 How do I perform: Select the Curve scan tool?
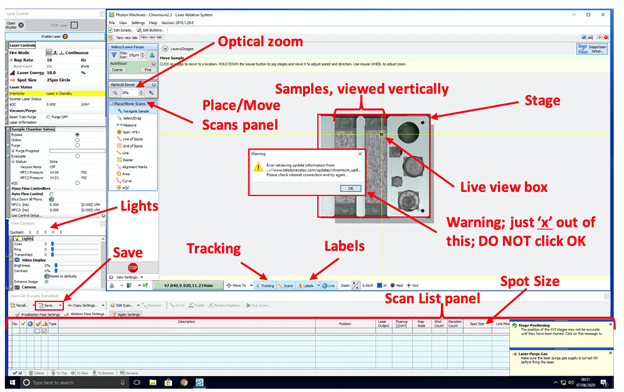point(124,181)
